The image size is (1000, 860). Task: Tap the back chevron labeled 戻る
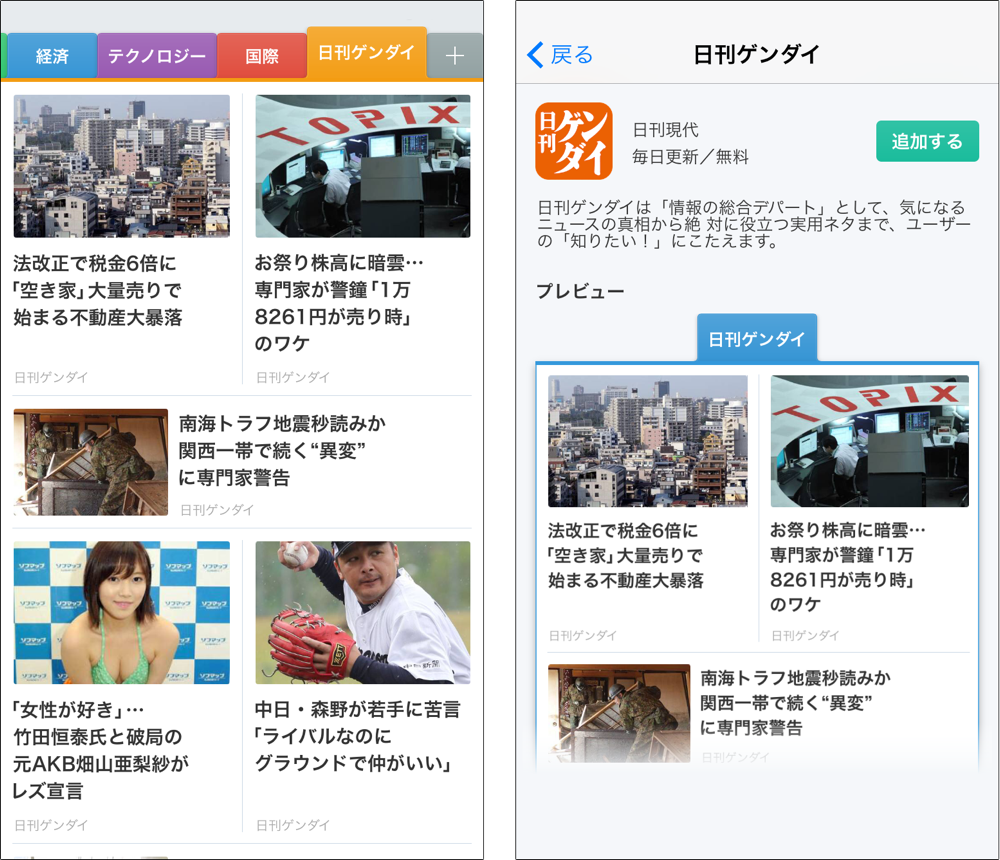561,55
